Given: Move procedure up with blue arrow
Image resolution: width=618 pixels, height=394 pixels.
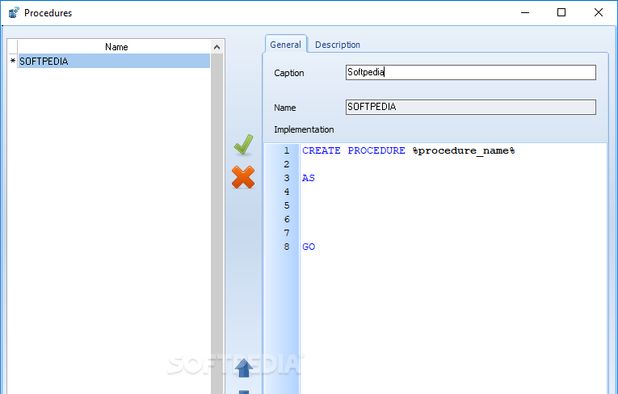Looking at the screenshot, I should [244, 368].
